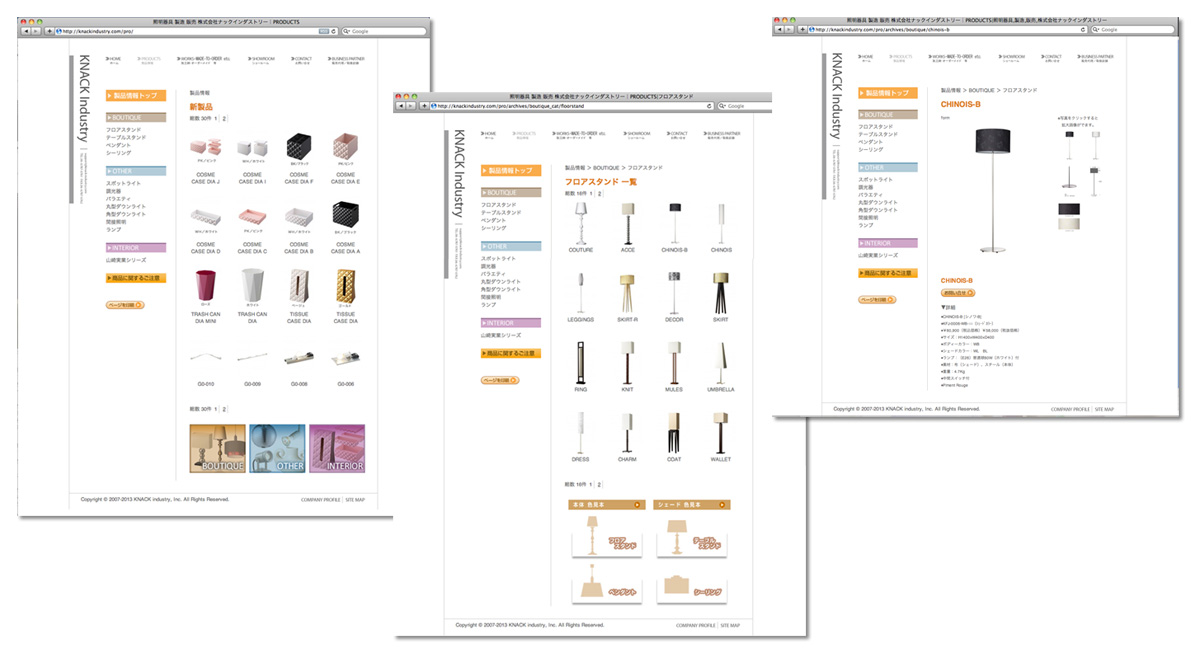Click the black shade color swatch on the CHINOIS-B page
Image resolution: width=1200 pixels, height=657 pixels.
click(1069, 209)
